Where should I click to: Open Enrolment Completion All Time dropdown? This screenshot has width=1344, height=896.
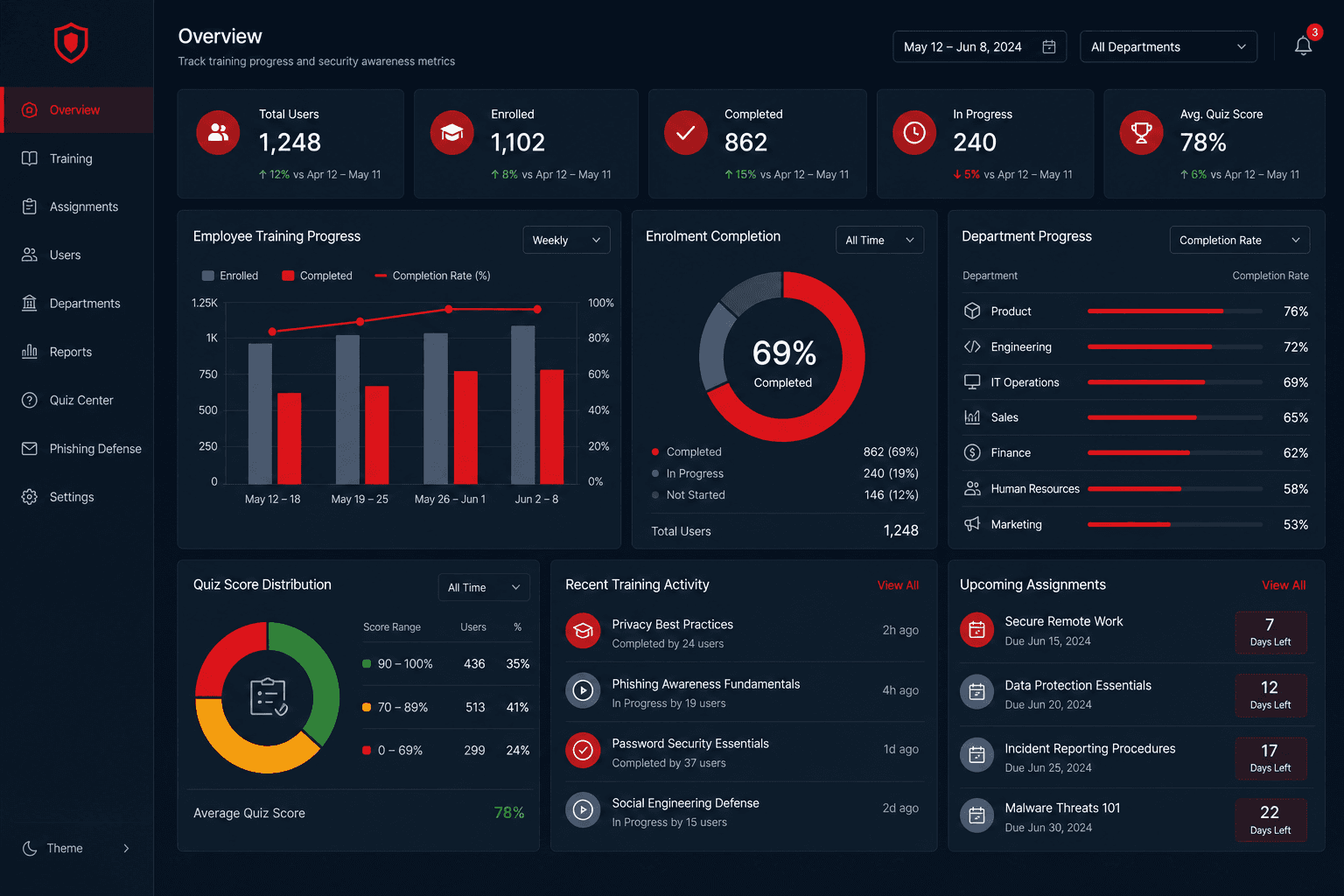879,240
